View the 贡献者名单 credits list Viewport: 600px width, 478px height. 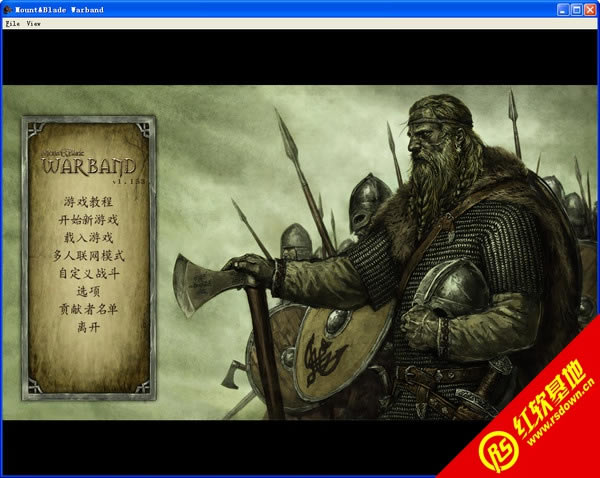coord(89,309)
